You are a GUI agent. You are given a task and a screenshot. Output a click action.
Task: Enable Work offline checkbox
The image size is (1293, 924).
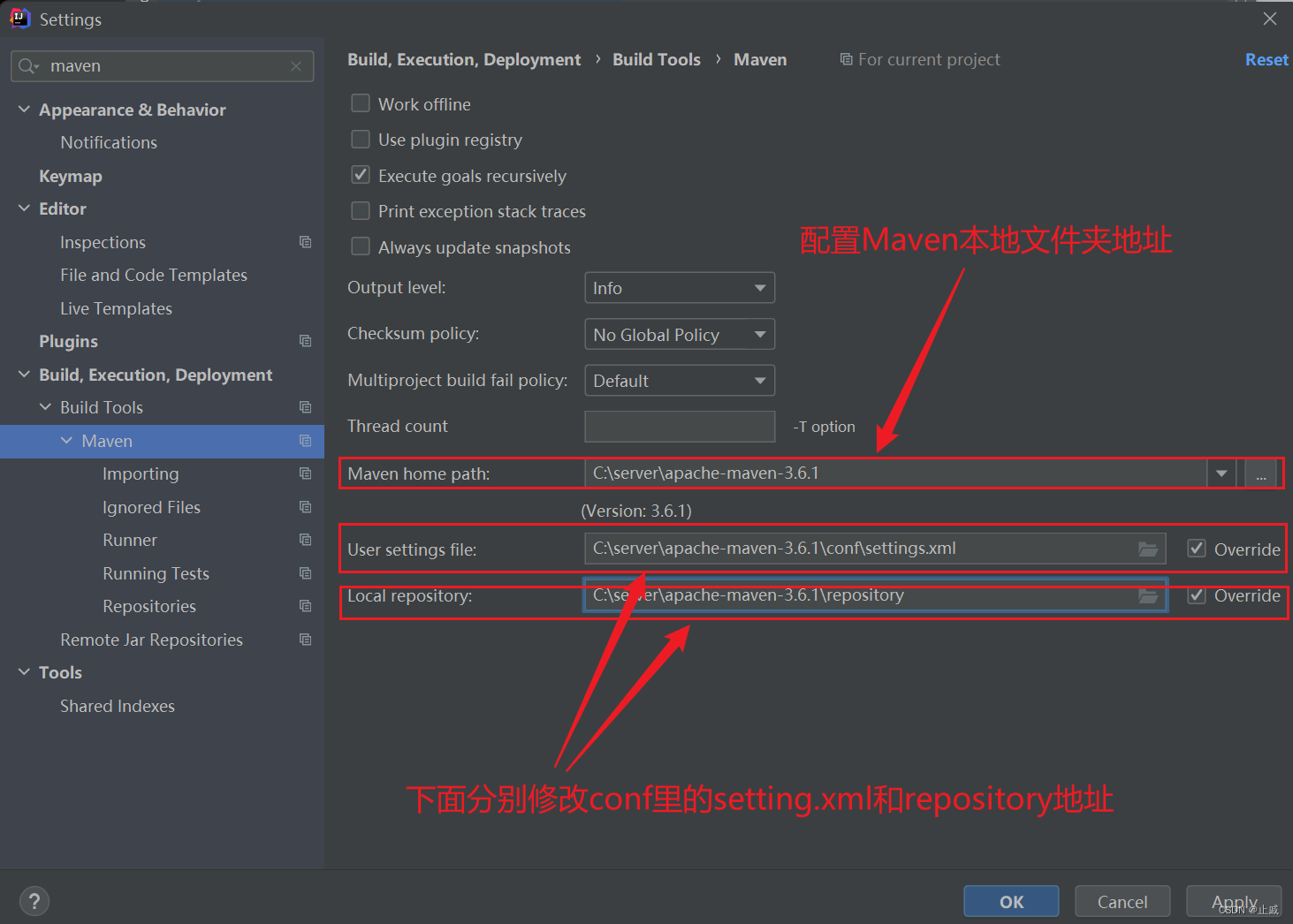tap(361, 103)
